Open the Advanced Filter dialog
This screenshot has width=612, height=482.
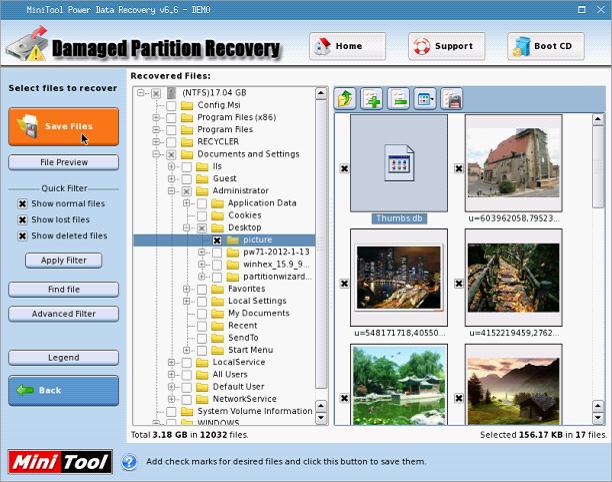(64, 314)
